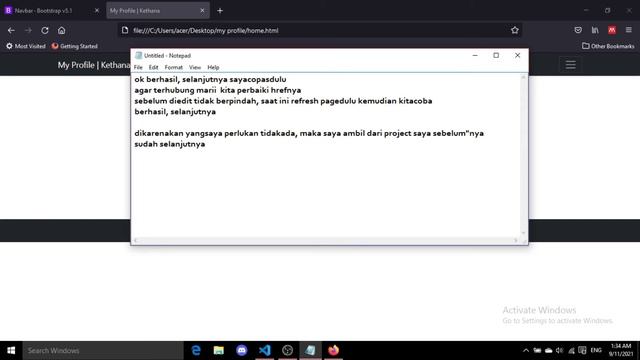Viewport: 640px width, 360px height.
Task: Open Firefox home page
Action: (x=62, y=30)
